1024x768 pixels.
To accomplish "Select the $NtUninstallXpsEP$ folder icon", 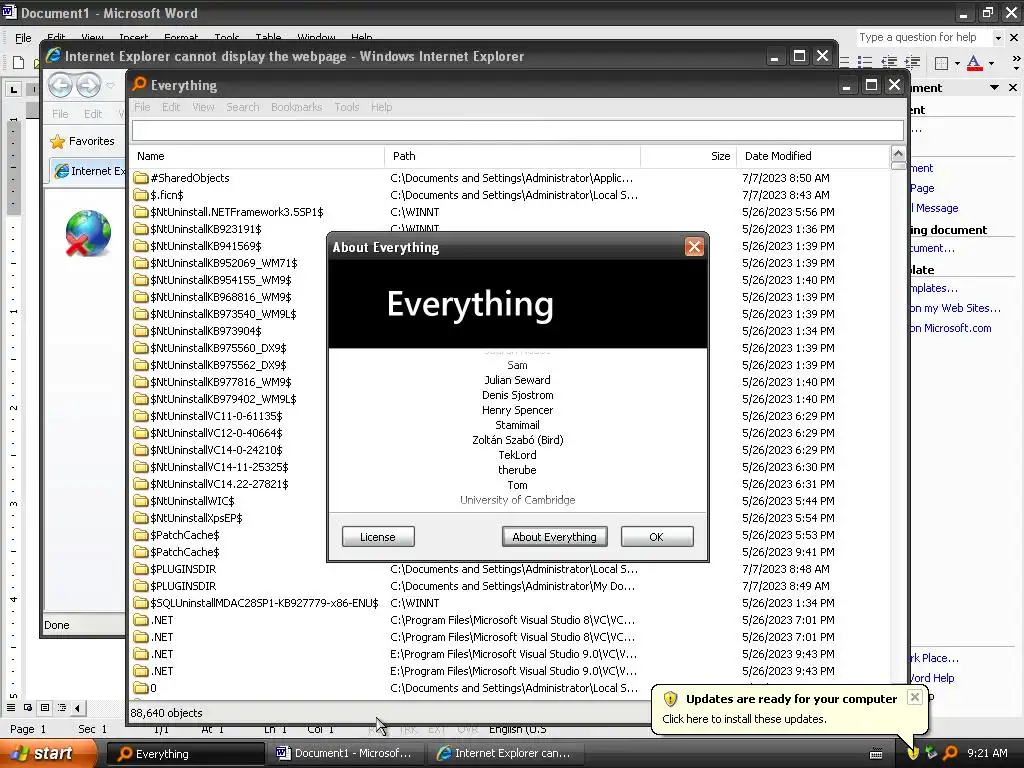I will pos(140,518).
